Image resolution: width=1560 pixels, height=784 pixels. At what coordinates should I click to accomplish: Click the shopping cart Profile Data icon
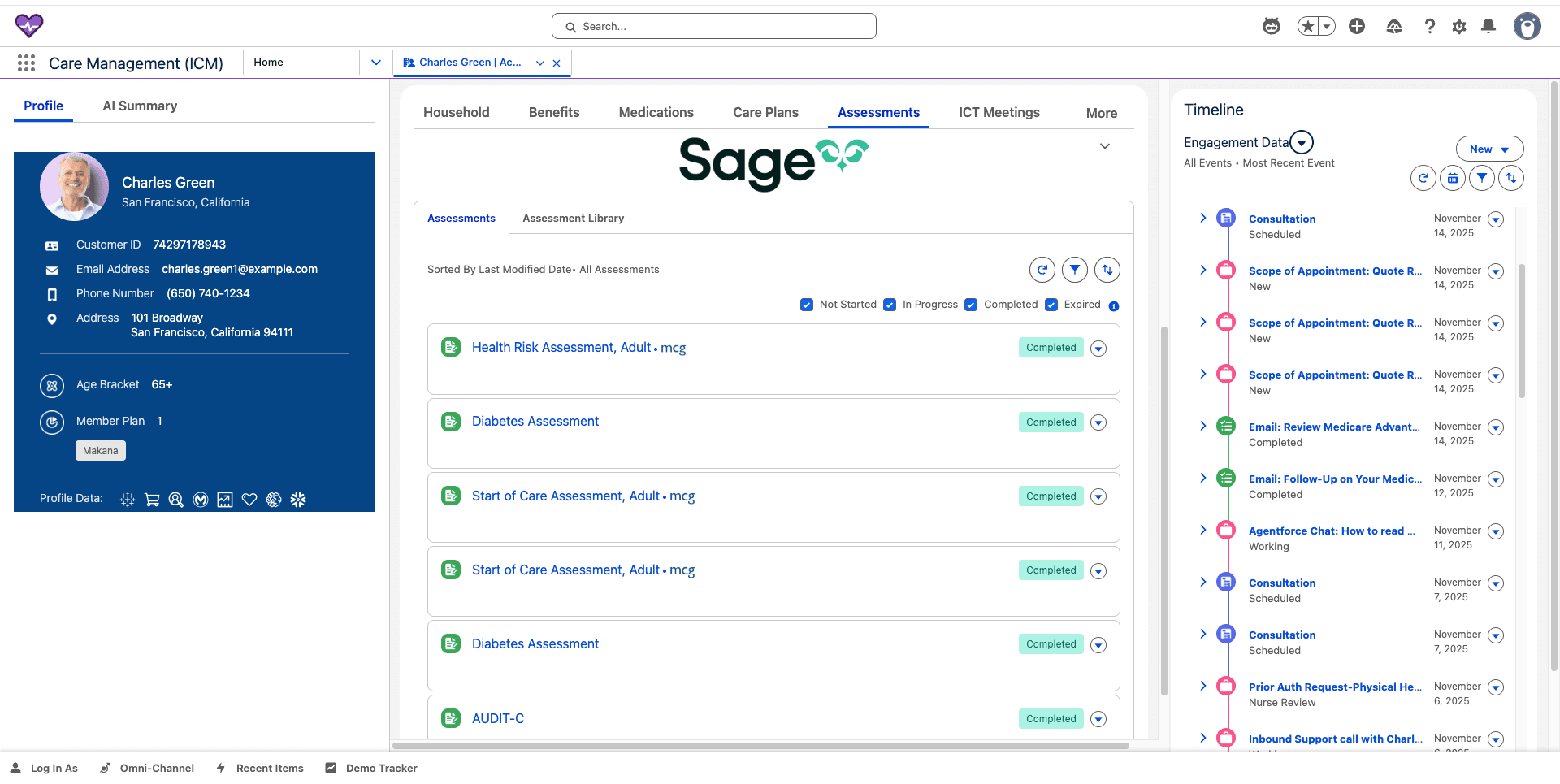pyautogui.click(x=152, y=500)
